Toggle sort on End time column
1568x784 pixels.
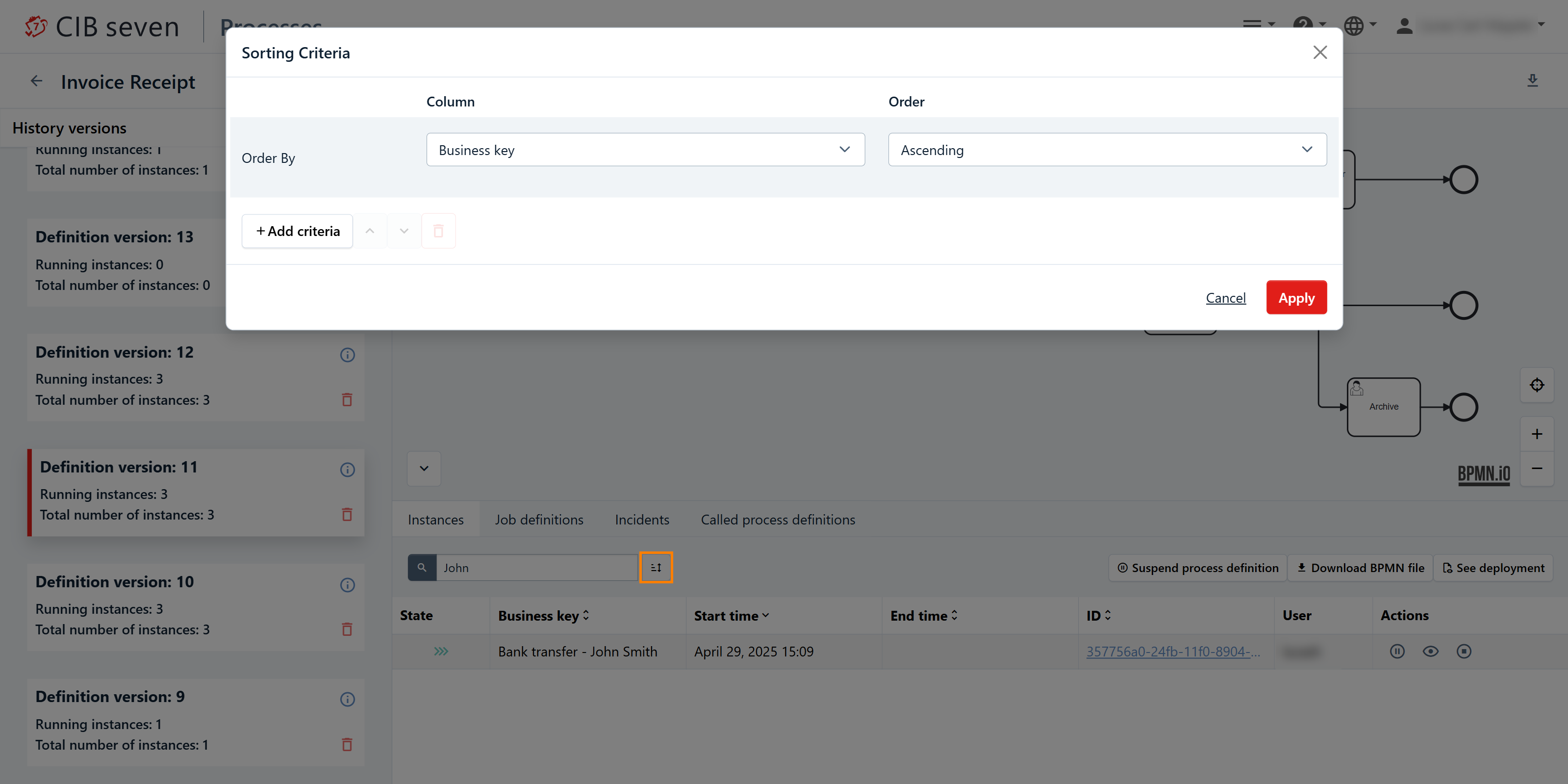click(x=923, y=615)
